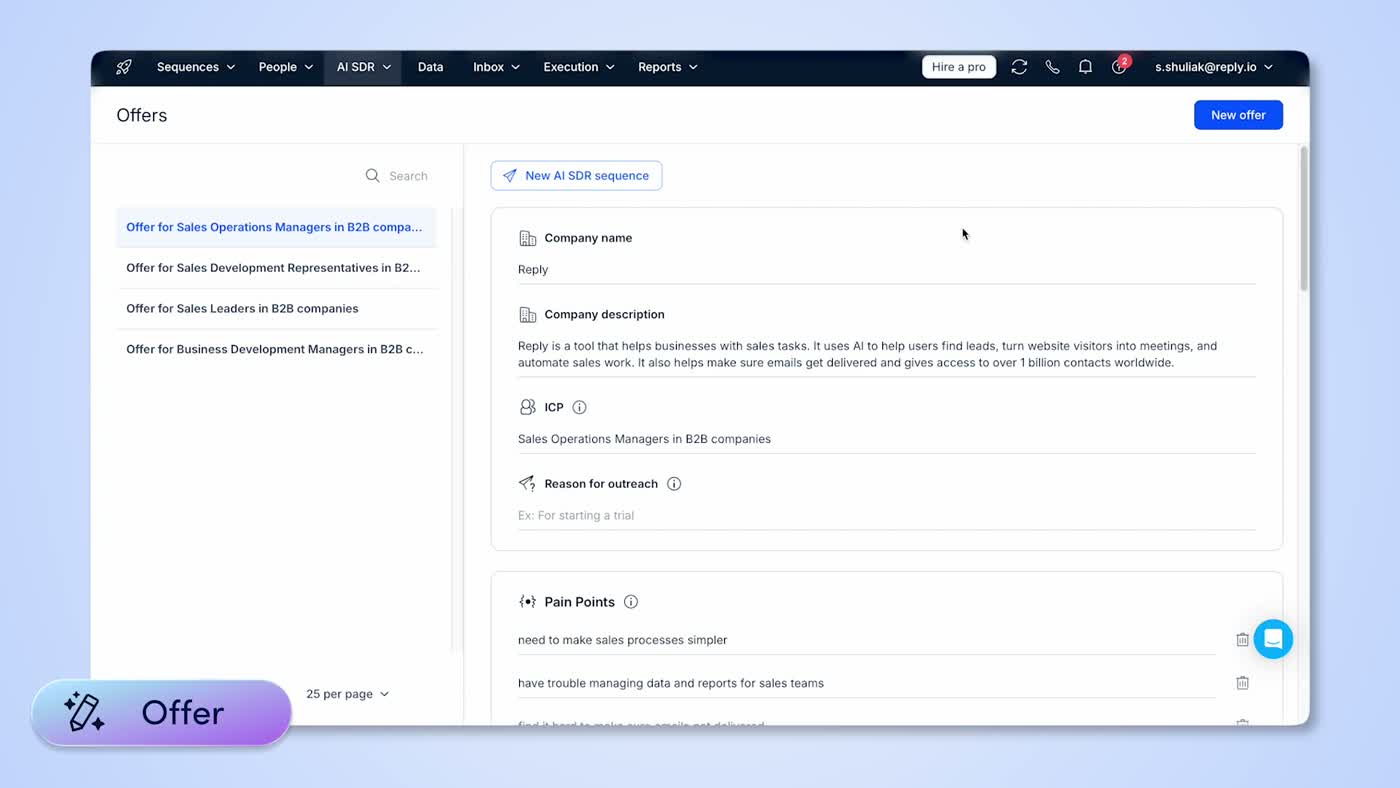1400x788 pixels.
Task: Go to the Data section
Action: (x=430, y=67)
